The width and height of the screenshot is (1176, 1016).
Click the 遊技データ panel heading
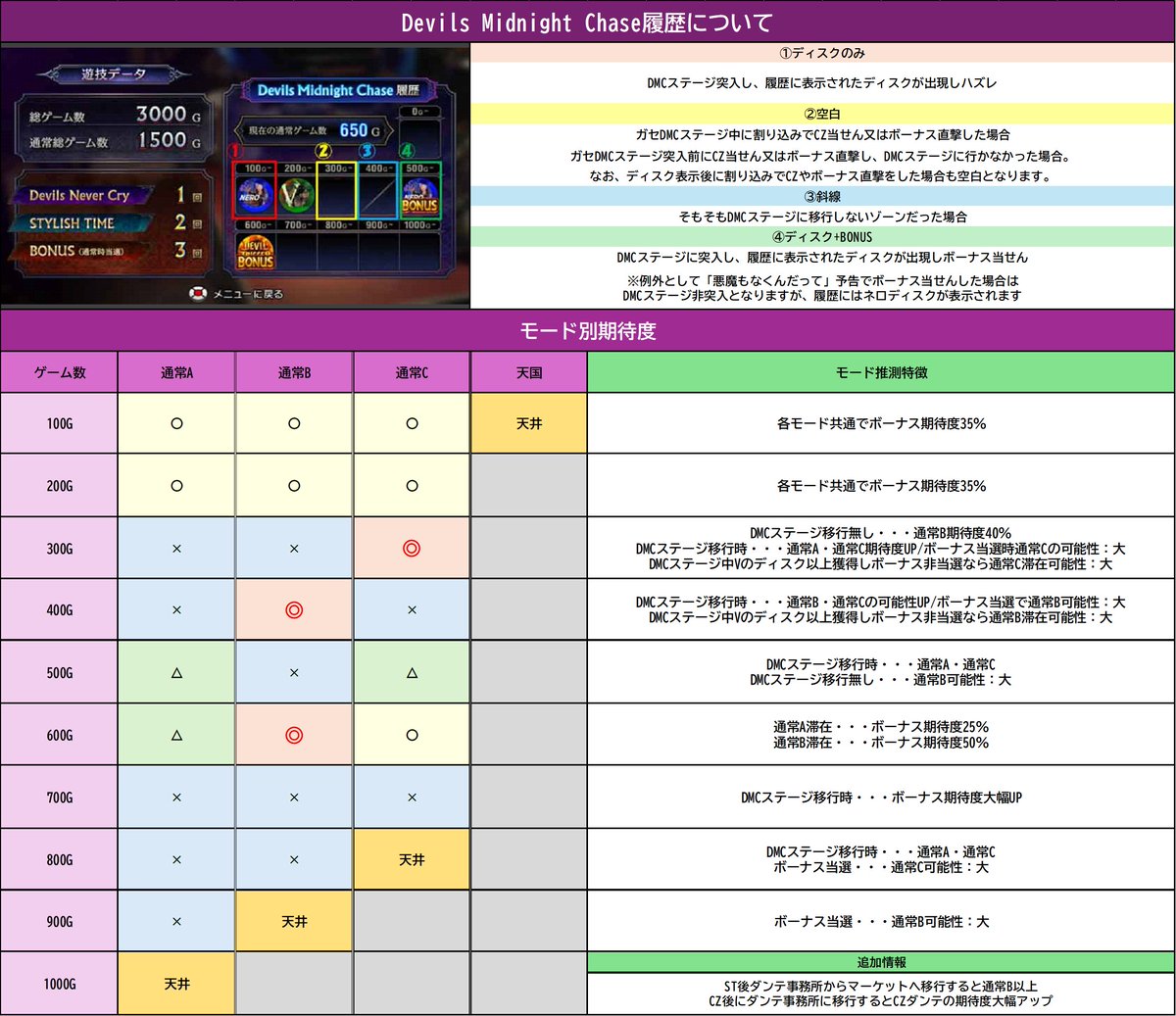pyautogui.click(x=114, y=73)
